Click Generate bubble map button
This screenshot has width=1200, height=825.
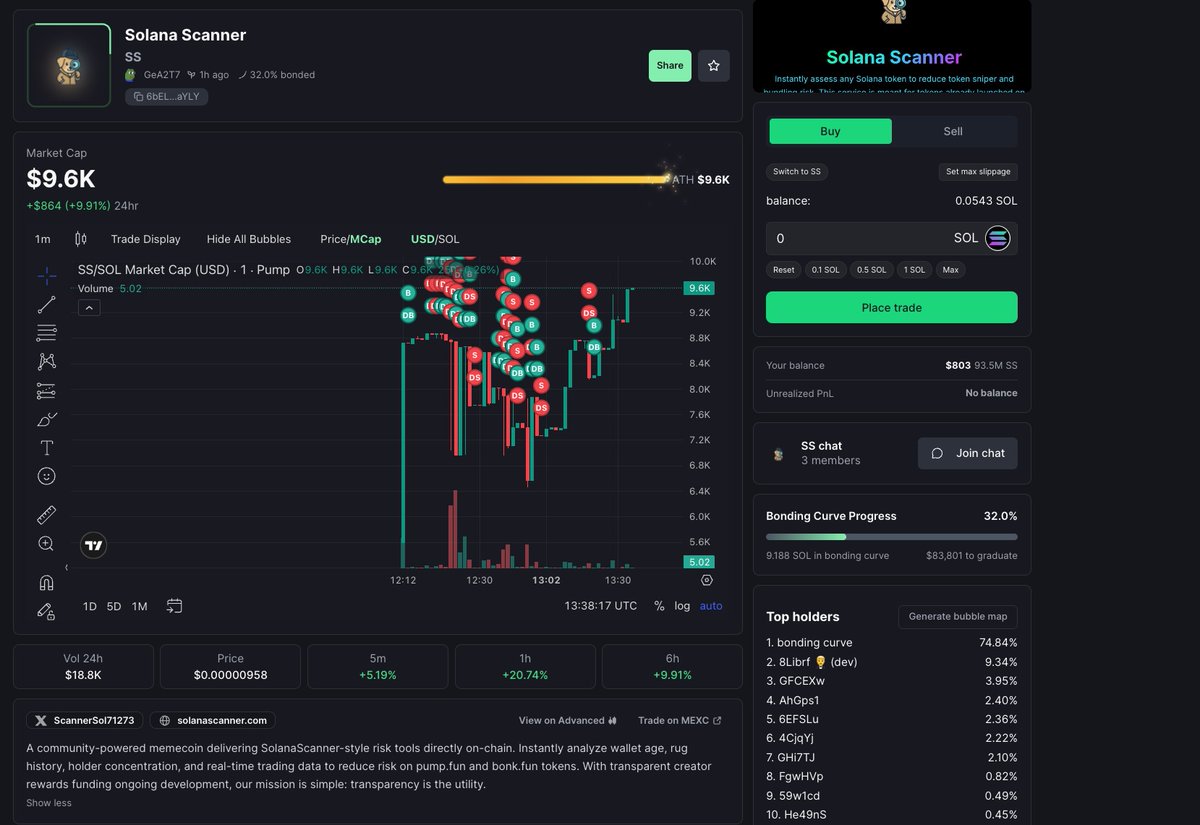(x=958, y=616)
